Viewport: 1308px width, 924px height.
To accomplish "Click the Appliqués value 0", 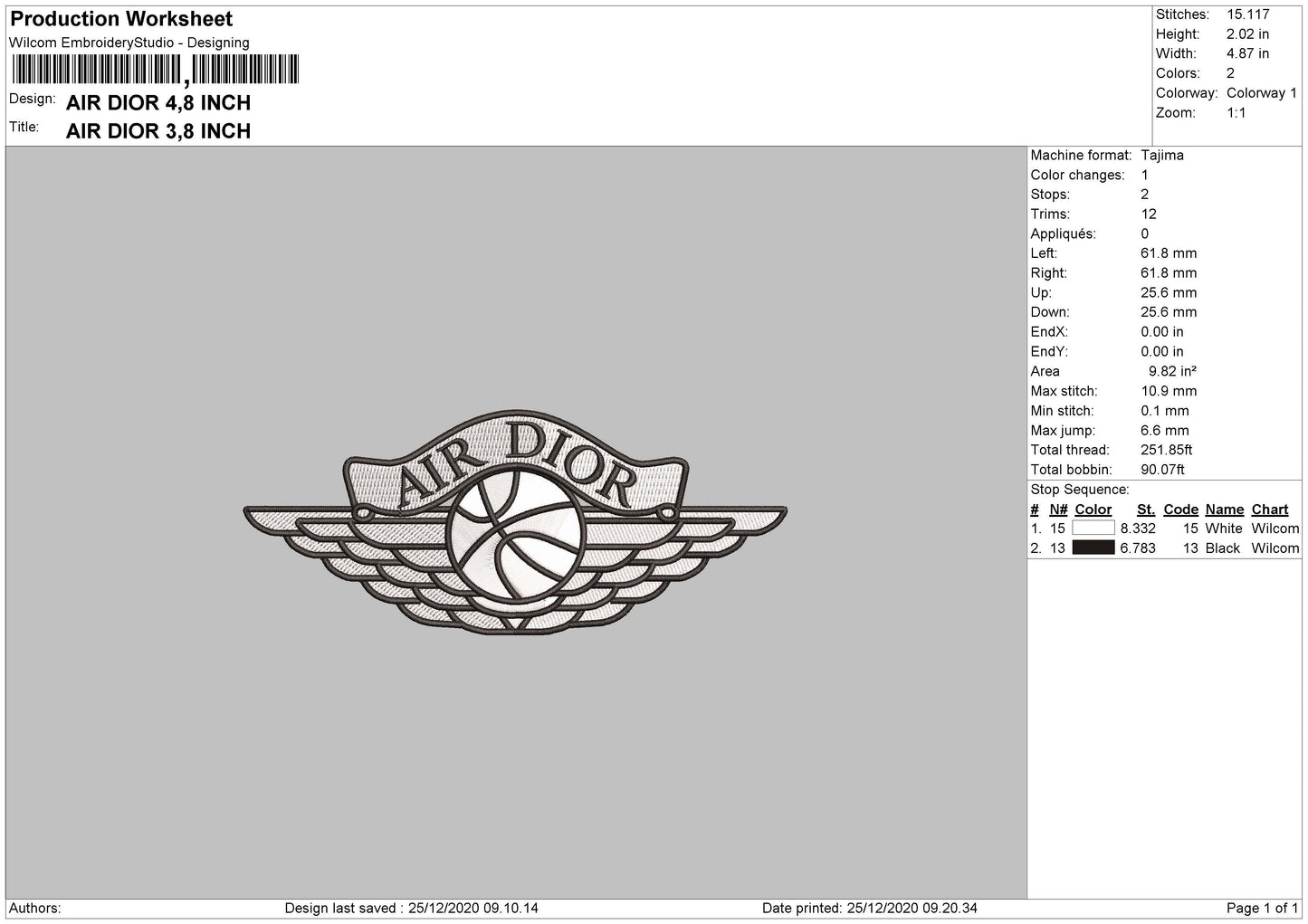I will click(x=1145, y=234).
